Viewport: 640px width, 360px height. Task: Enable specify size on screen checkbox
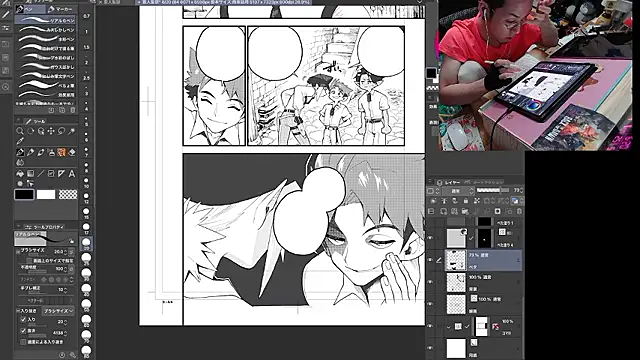tap(29, 260)
